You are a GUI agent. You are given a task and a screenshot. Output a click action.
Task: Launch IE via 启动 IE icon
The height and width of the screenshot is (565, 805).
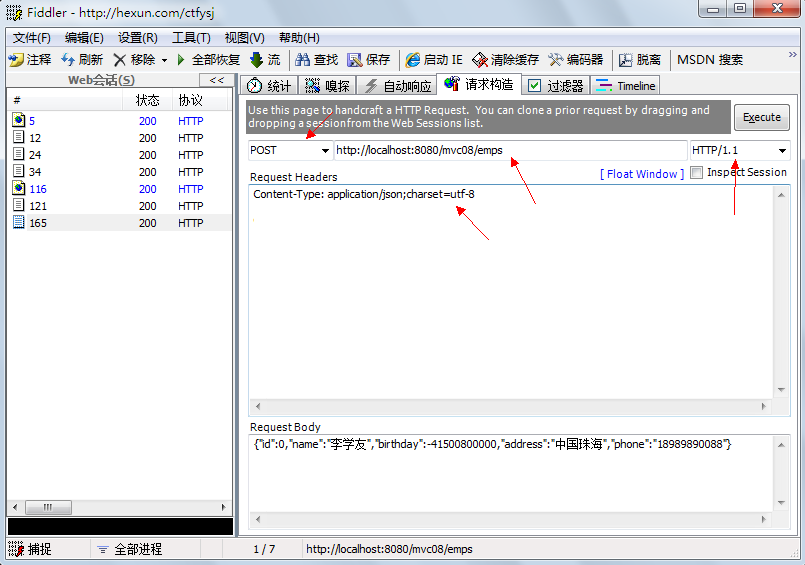[412, 60]
